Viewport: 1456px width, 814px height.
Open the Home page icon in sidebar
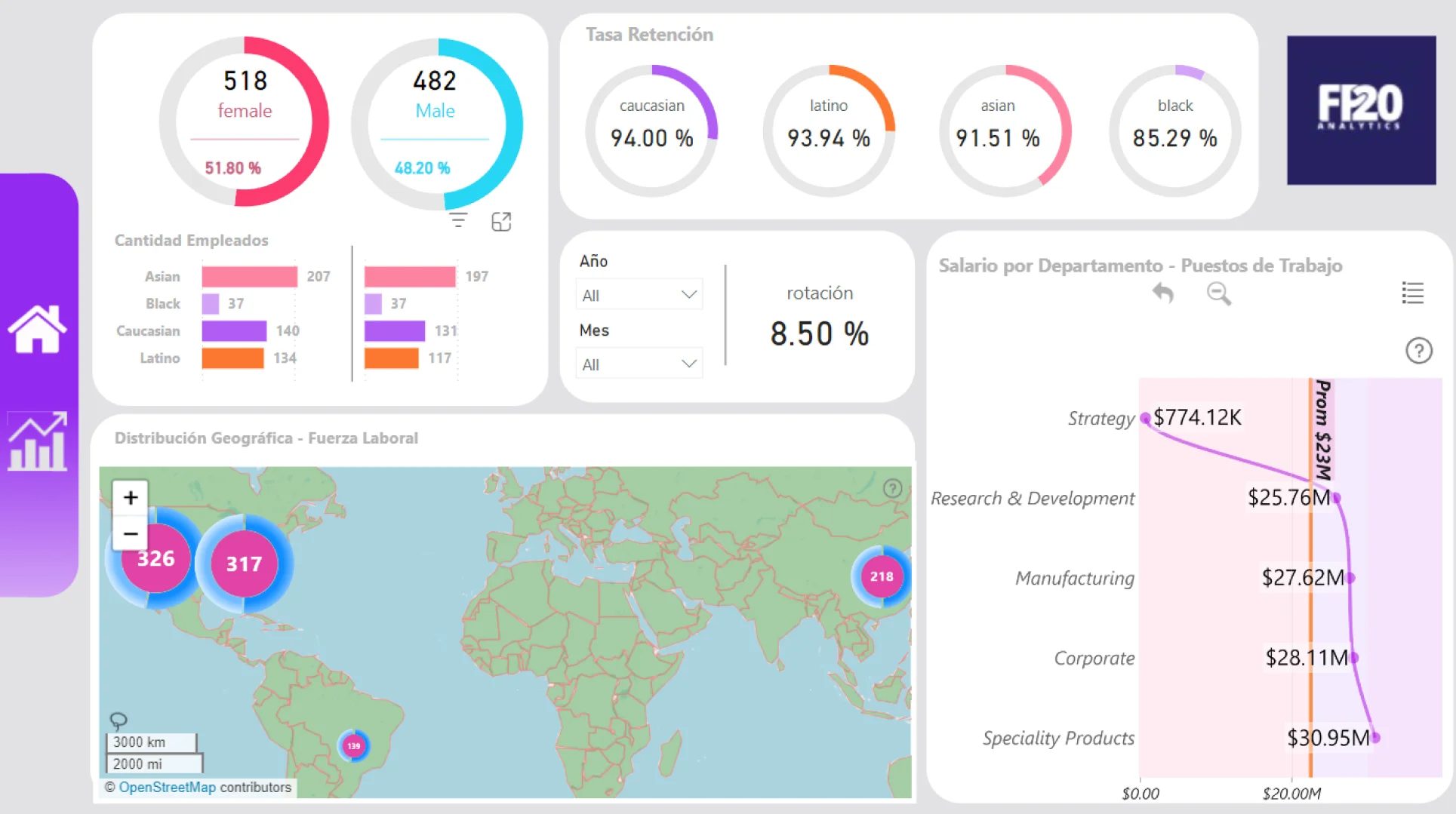tap(37, 329)
